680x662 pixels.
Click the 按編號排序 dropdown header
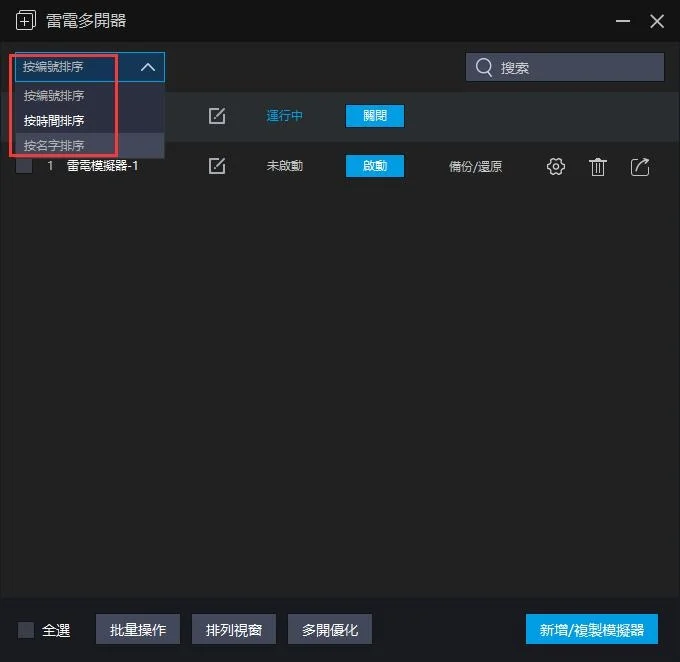pyautogui.click(x=90, y=67)
